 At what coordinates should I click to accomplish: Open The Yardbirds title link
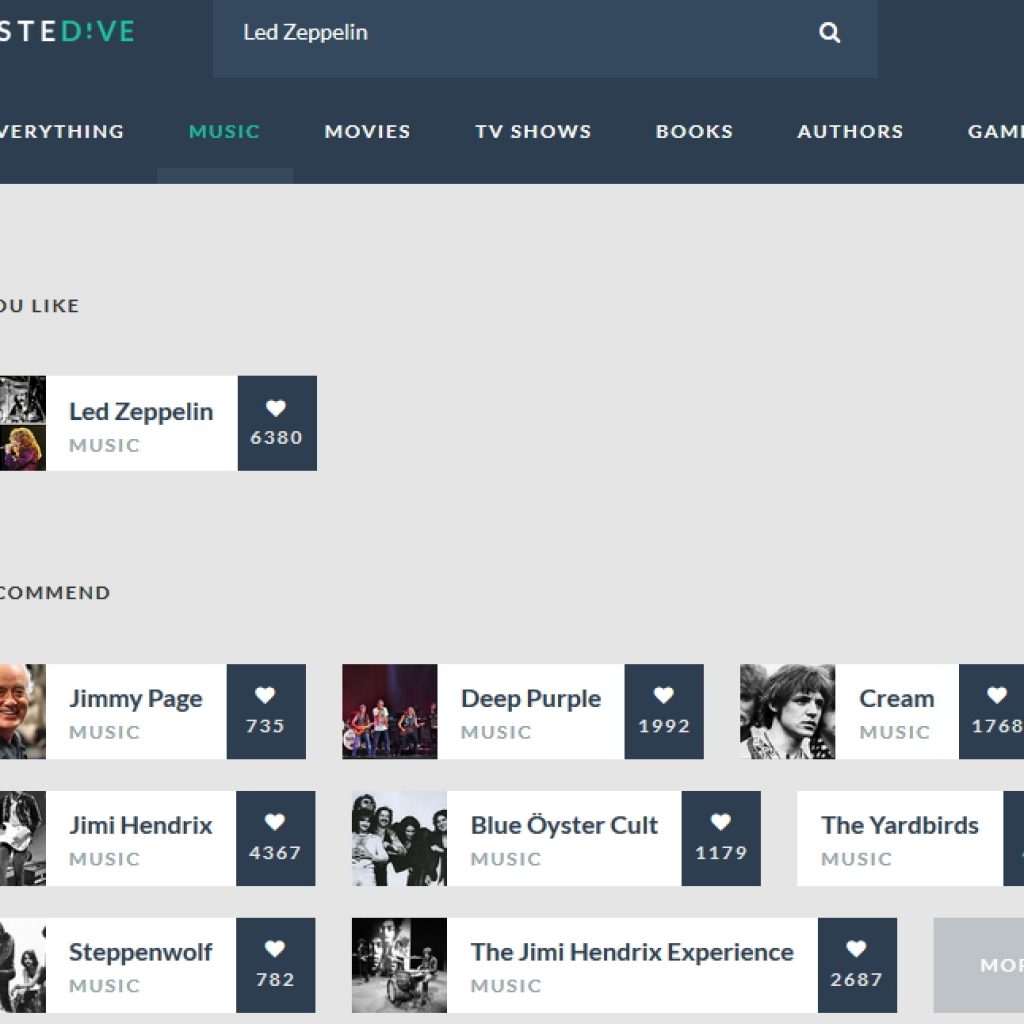899,825
